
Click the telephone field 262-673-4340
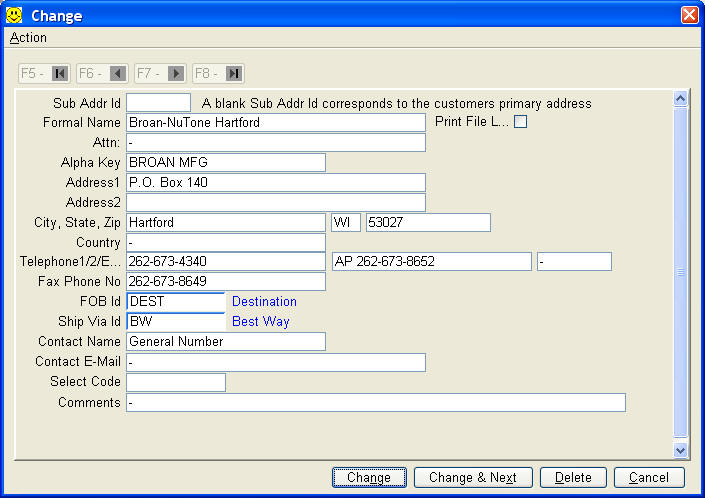tap(226, 262)
